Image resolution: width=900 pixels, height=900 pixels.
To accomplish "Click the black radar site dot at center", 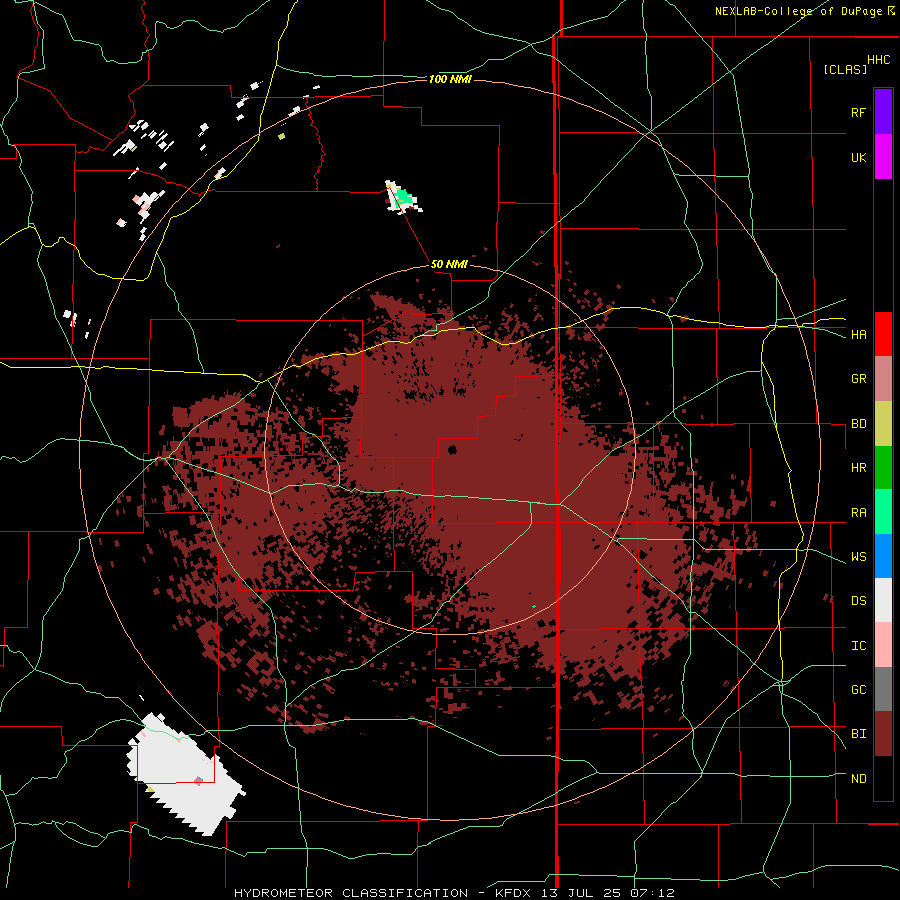I will coord(452,449).
